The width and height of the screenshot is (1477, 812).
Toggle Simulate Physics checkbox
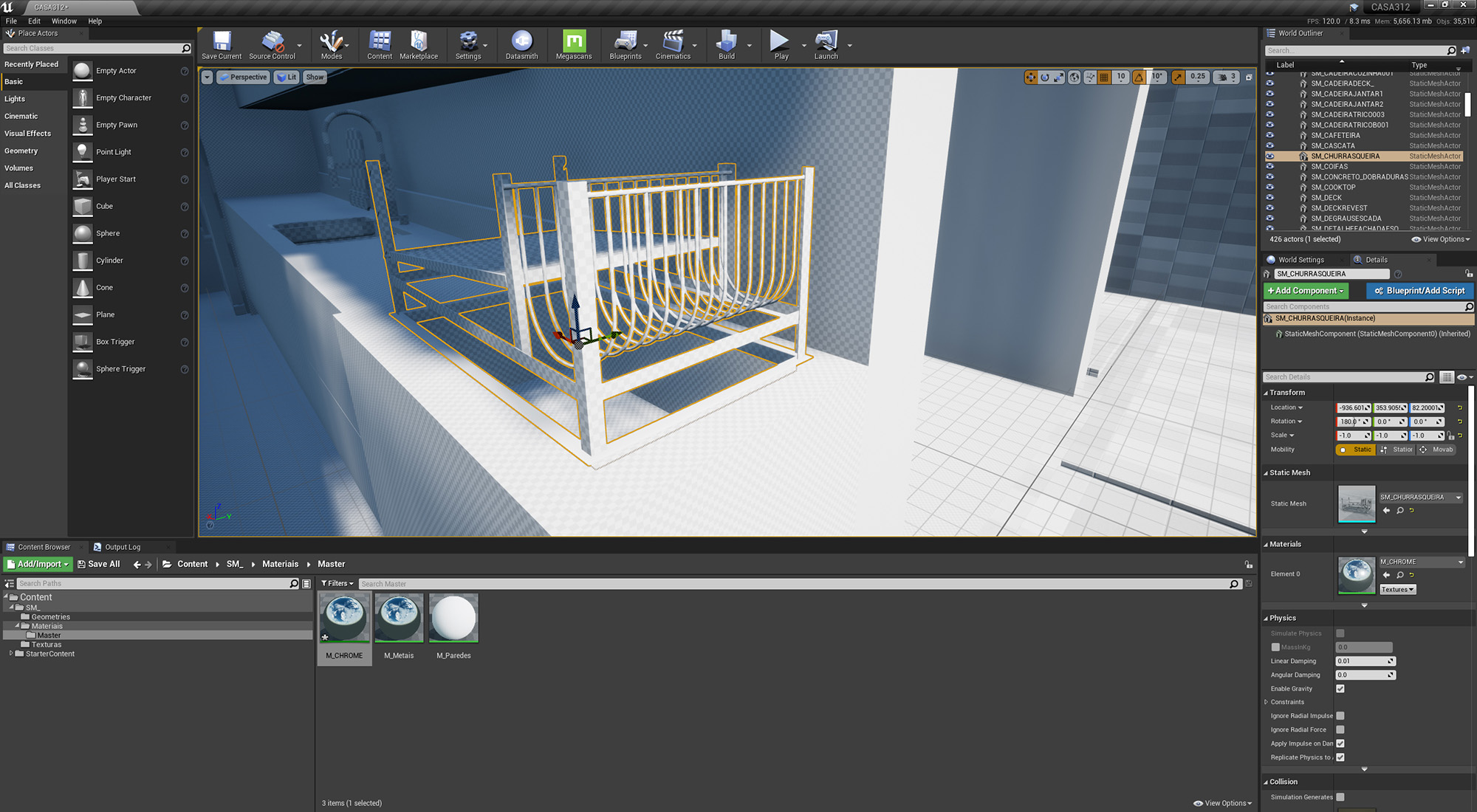tap(1340, 633)
